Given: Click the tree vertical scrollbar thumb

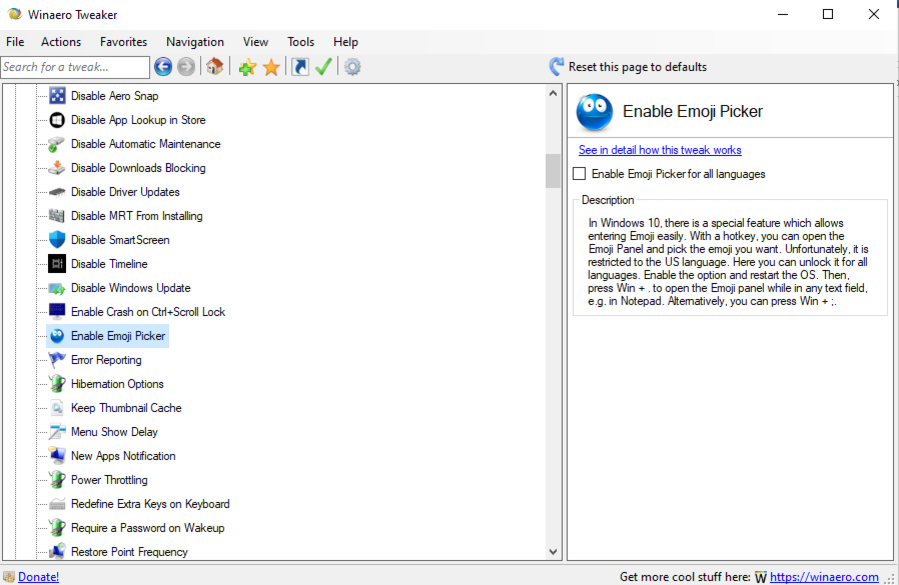Looking at the screenshot, I should click(553, 171).
